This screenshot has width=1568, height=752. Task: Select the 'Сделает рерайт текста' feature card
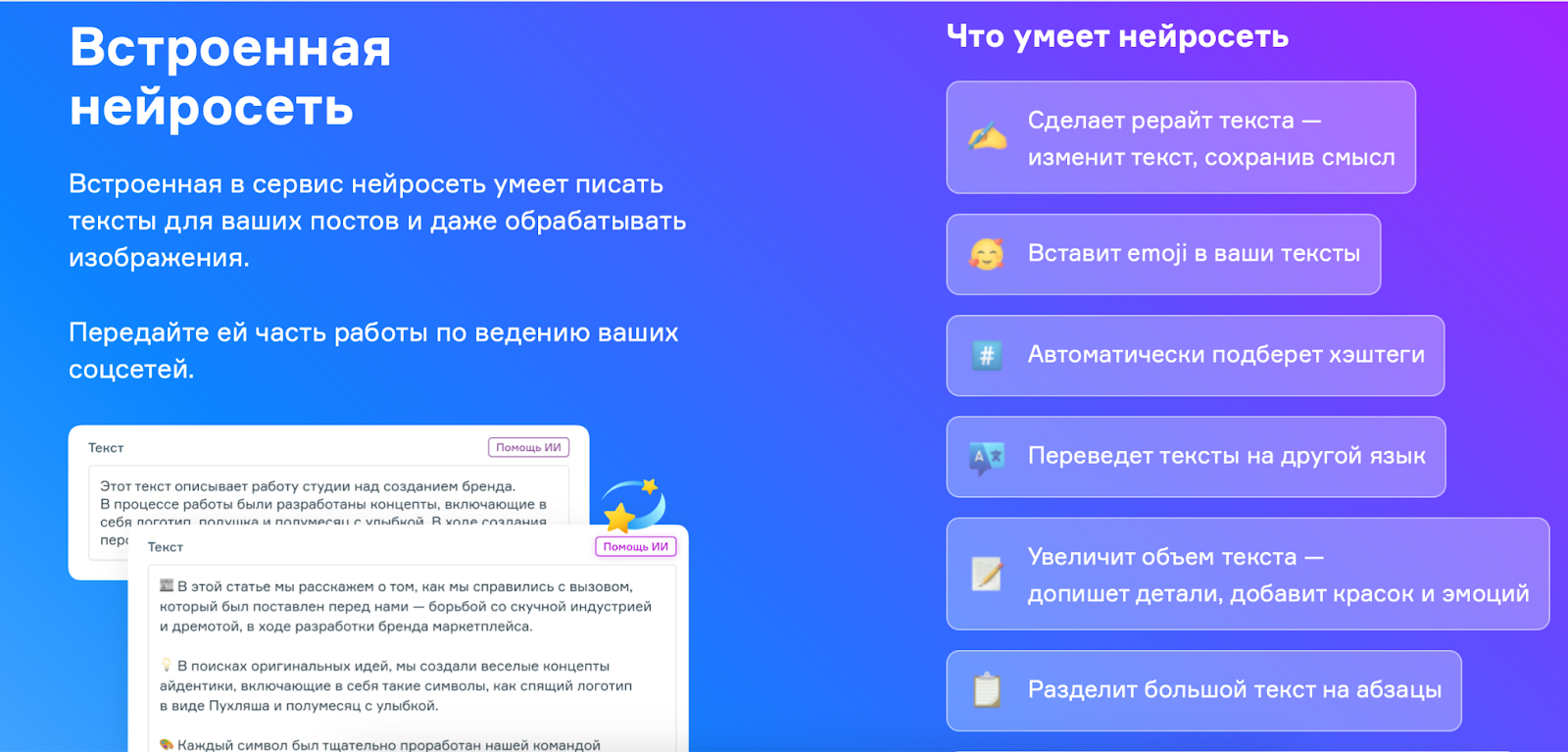(1181, 137)
